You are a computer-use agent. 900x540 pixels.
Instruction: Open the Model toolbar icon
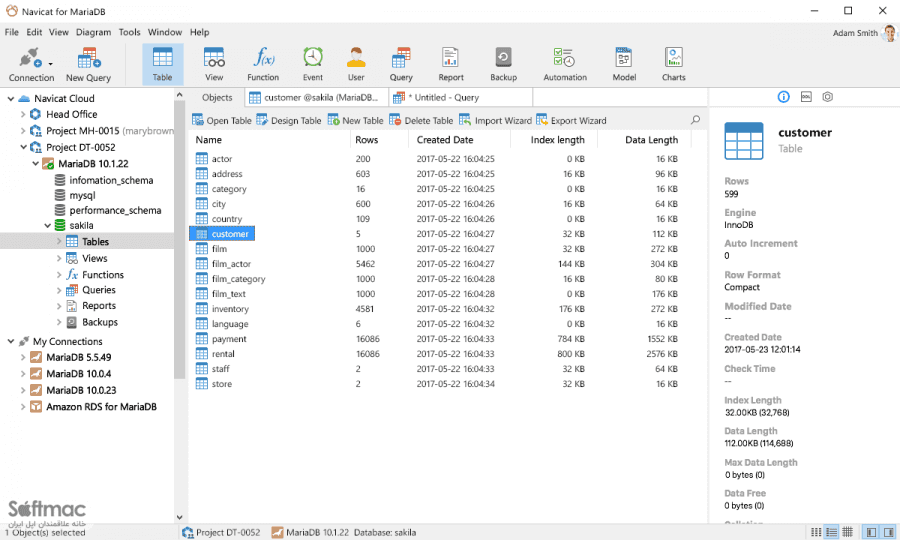coord(624,64)
